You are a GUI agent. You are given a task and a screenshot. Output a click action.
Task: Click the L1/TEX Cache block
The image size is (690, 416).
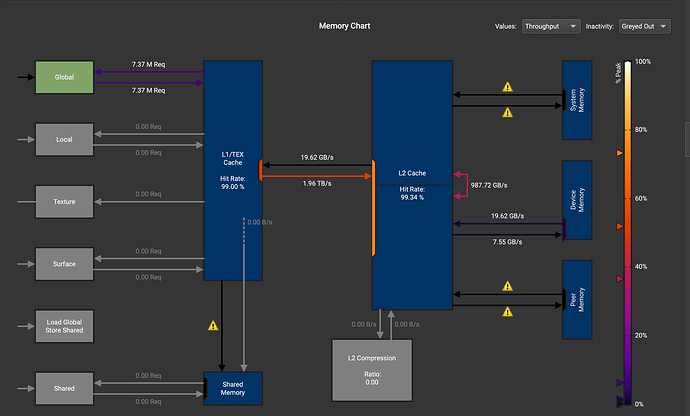click(233, 170)
